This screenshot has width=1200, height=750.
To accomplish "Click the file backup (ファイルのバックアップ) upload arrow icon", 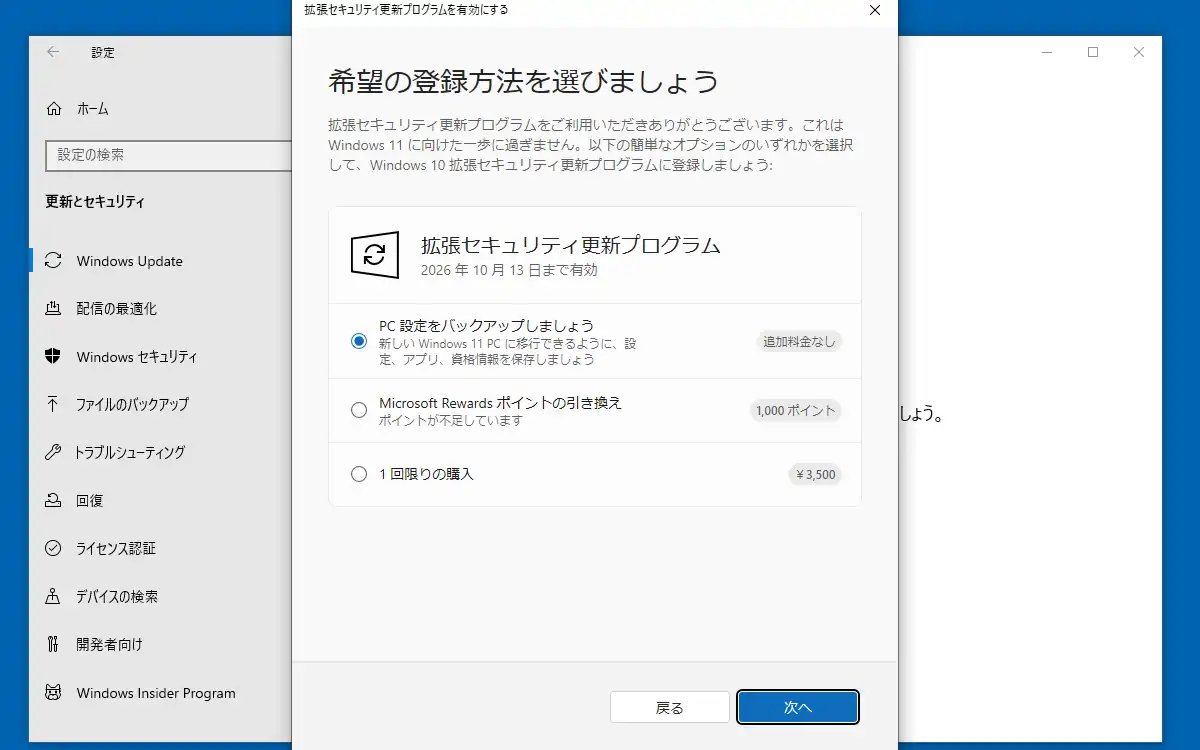I will pyautogui.click(x=54, y=404).
